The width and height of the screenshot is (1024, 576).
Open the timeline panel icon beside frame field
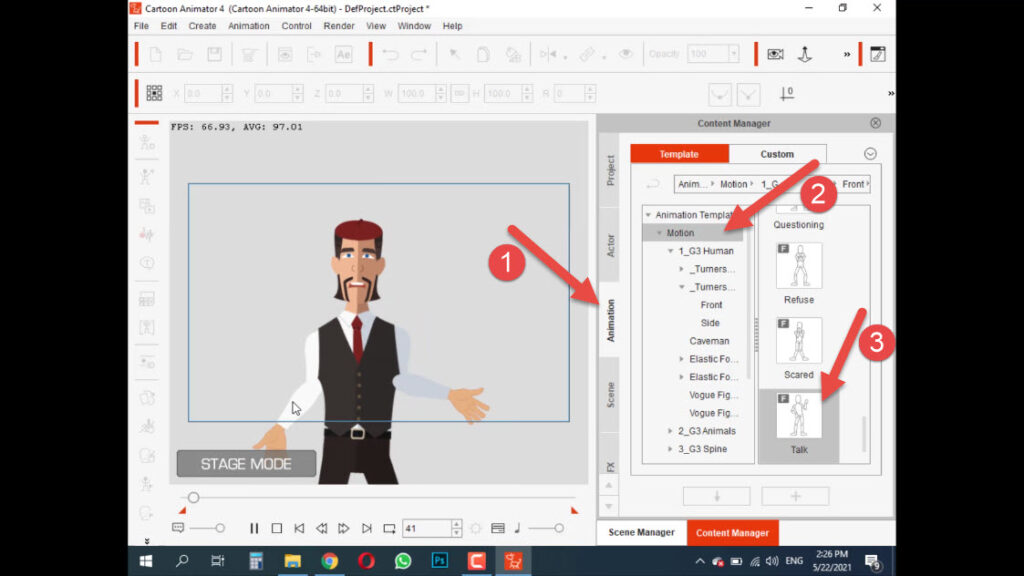(498, 528)
